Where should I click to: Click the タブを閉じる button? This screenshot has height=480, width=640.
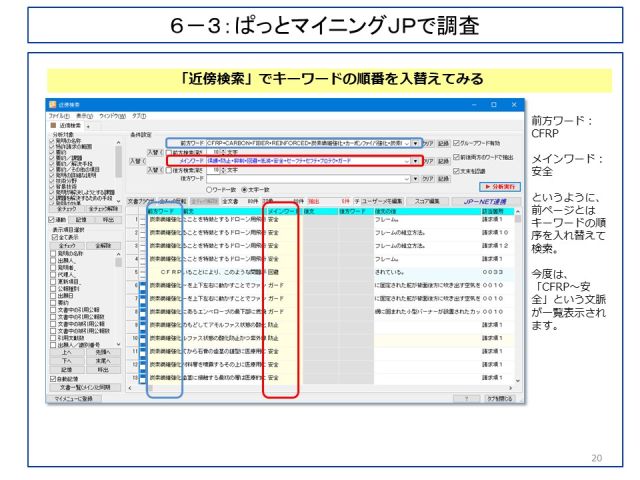click(500, 398)
